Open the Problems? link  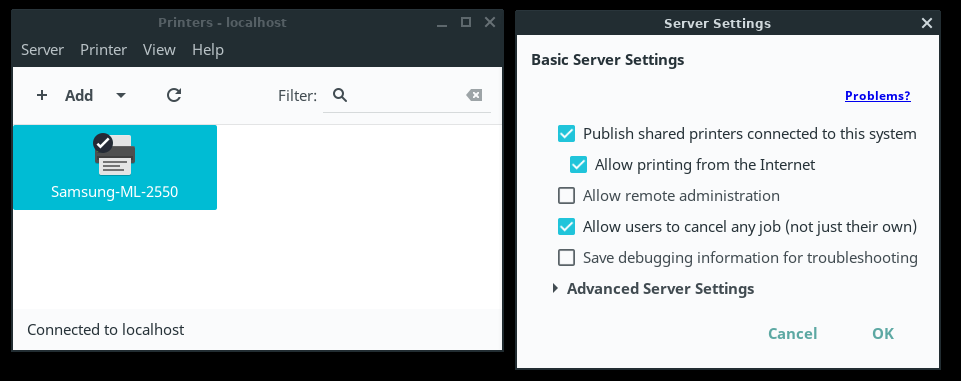[878, 96]
